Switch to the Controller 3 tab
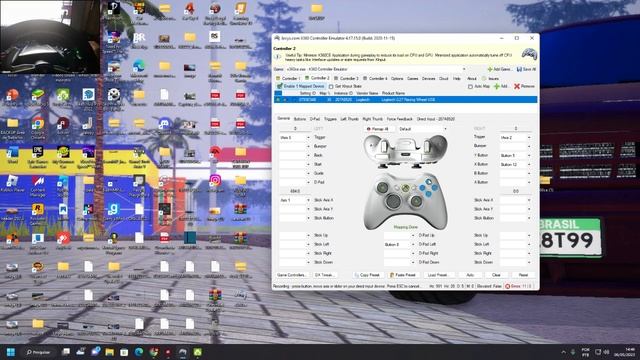Screen dimensions: 640x360 (x=346, y=78)
